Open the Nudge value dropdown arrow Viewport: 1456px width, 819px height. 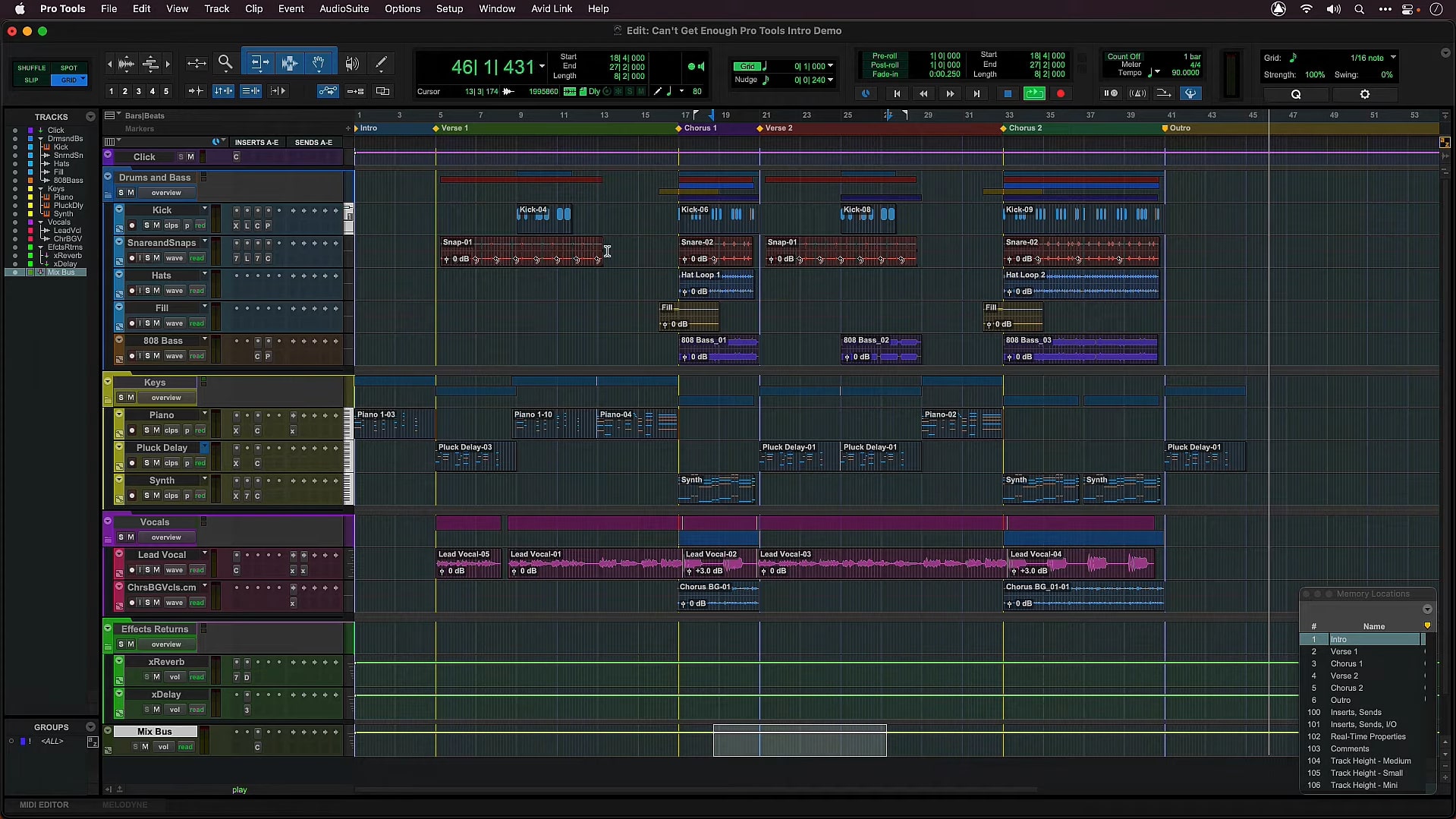(x=830, y=80)
